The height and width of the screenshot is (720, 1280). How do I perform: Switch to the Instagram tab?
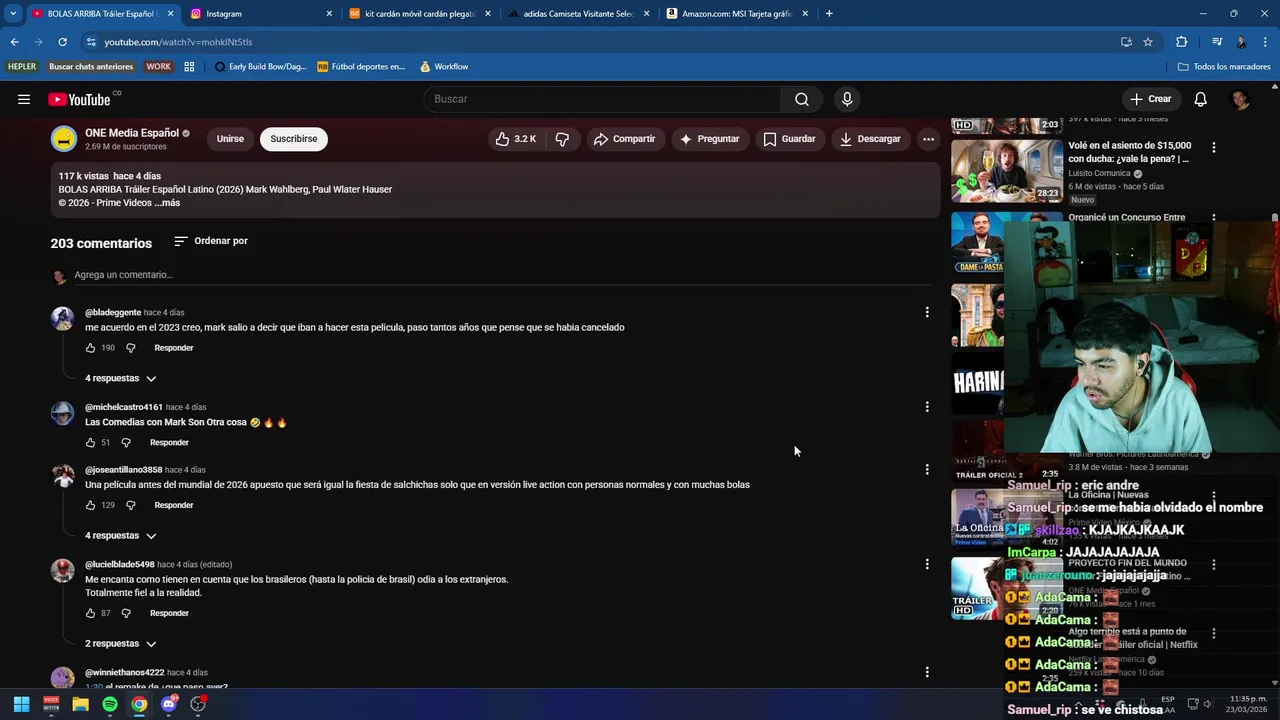click(x=261, y=14)
